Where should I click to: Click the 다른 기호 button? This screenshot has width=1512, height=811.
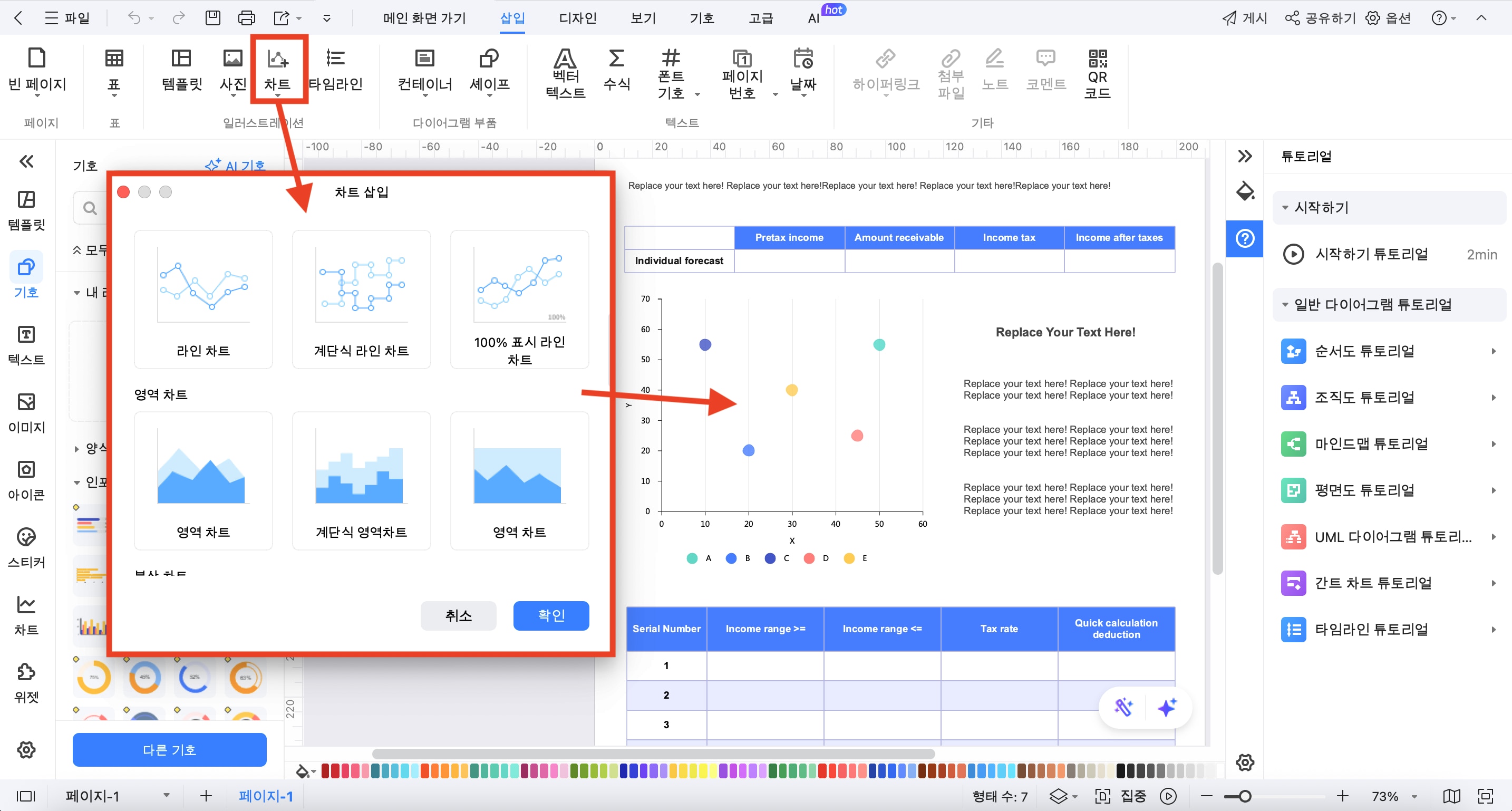point(169,749)
